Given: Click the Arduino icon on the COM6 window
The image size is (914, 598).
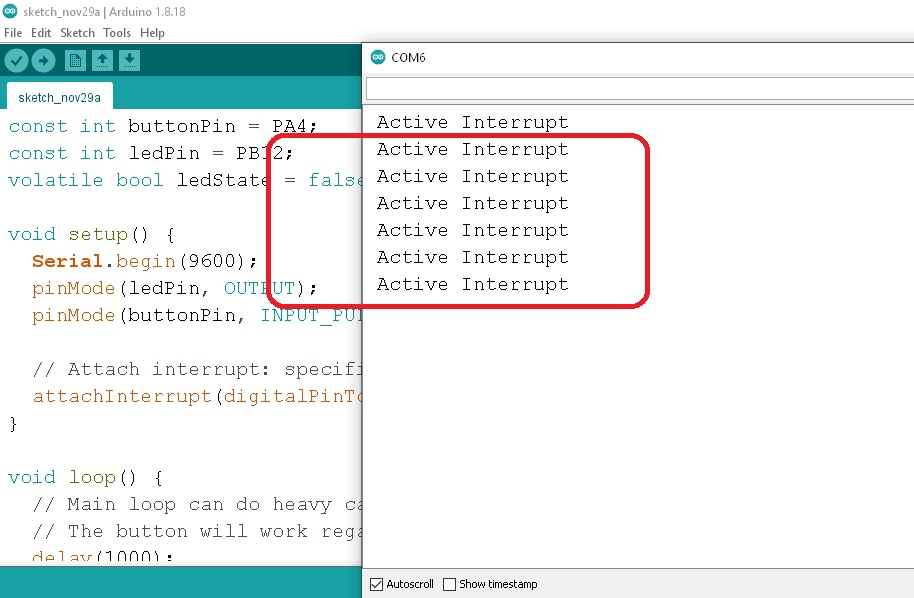Looking at the screenshot, I should tap(377, 57).
